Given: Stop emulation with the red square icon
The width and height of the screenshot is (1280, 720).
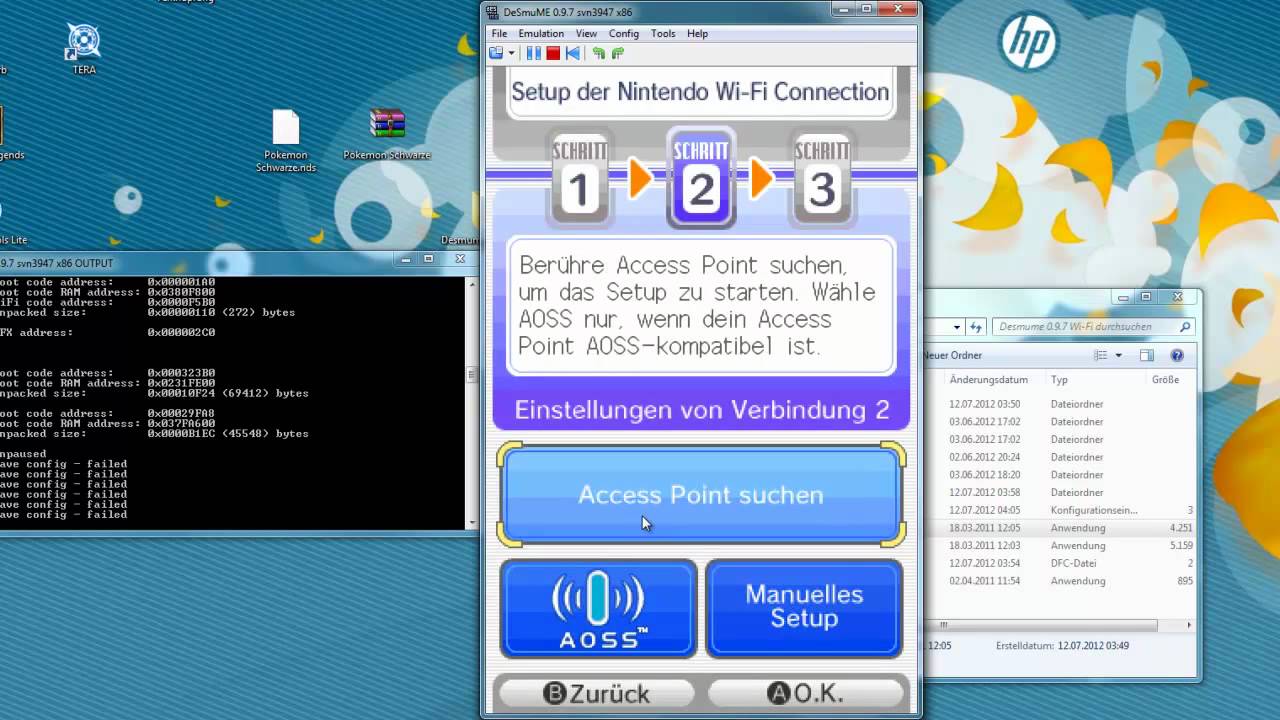Looking at the screenshot, I should click(x=553, y=53).
